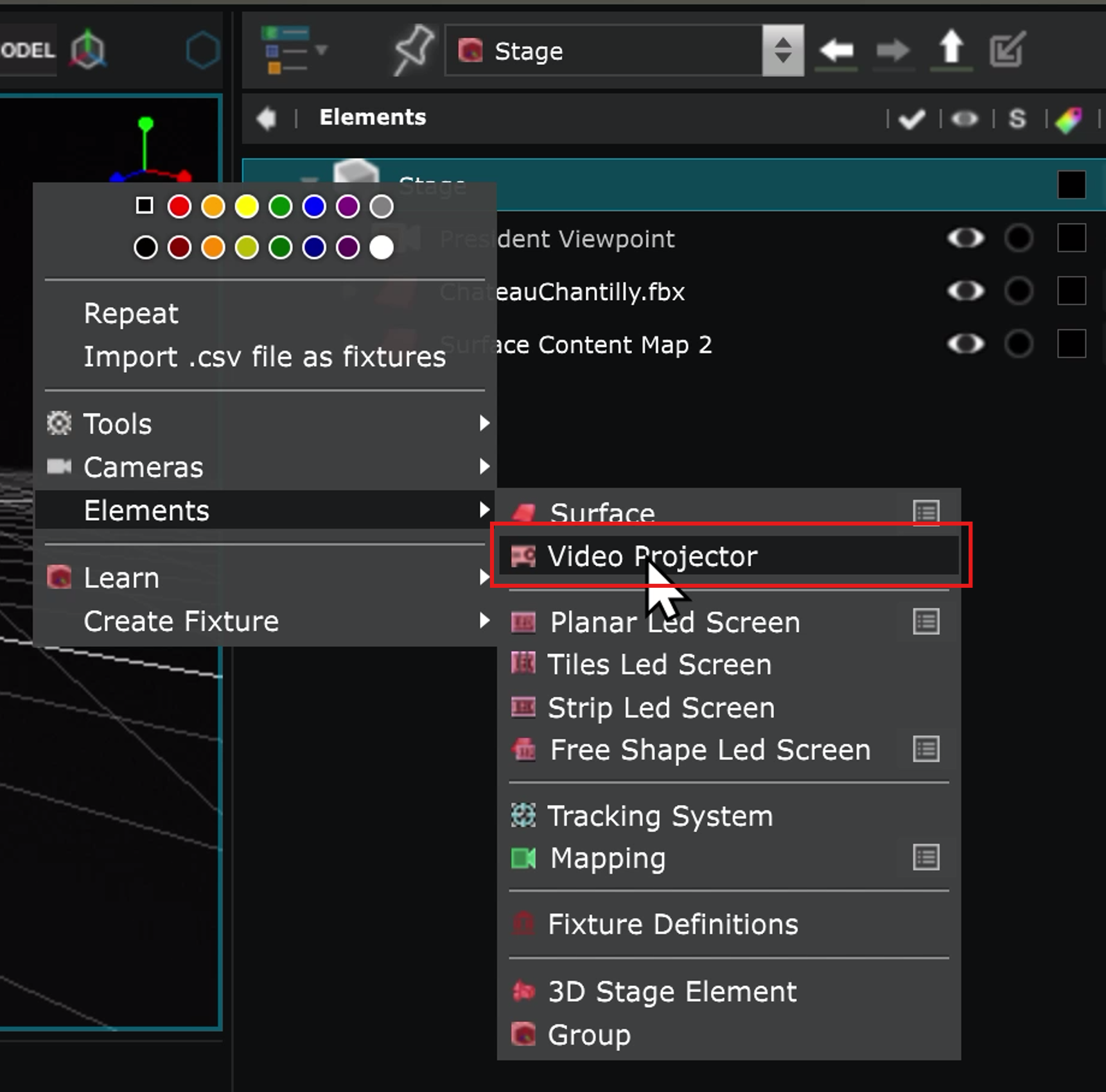This screenshot has width=1106, height=1092.
Task: Expand the Create Fixture submenu arrow
Action: tap(484, 621)
